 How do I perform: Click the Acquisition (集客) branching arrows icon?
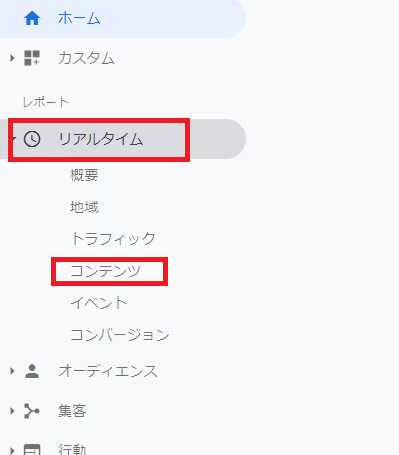(32, 411)
